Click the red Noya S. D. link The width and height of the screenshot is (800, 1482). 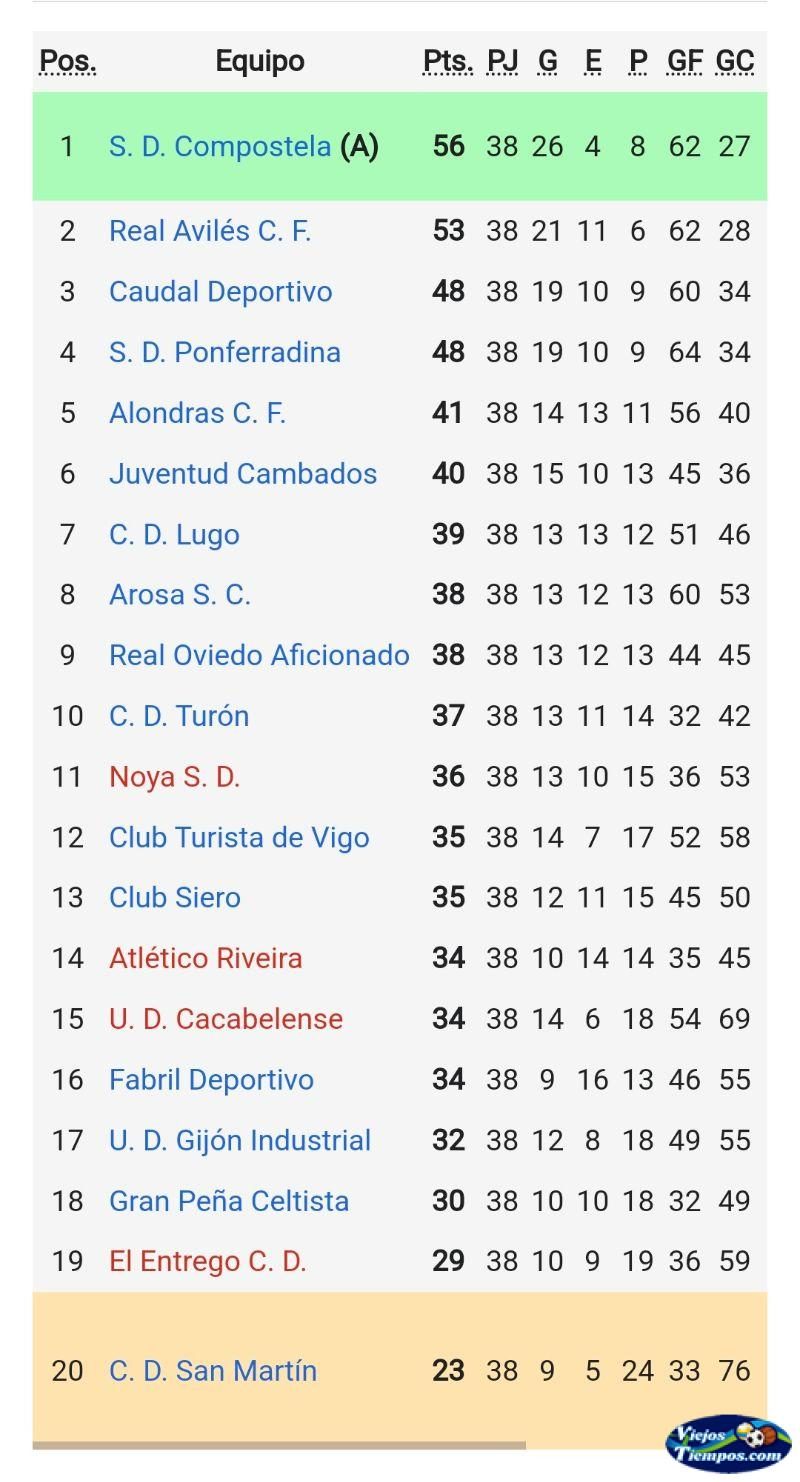pyautogui.click(x=174, y=777)
